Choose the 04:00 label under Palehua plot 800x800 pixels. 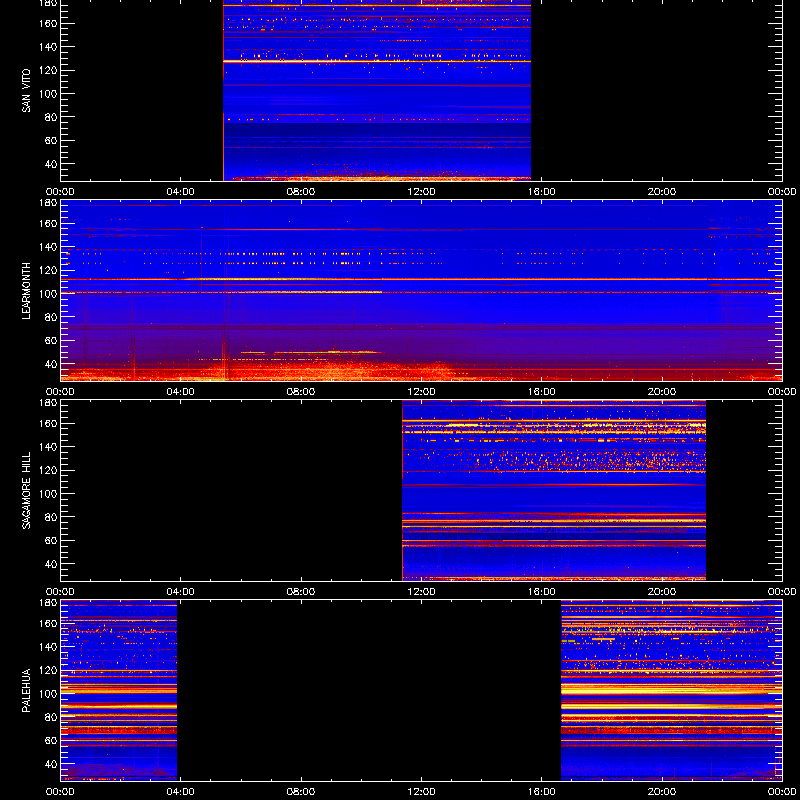coord(181,792)
